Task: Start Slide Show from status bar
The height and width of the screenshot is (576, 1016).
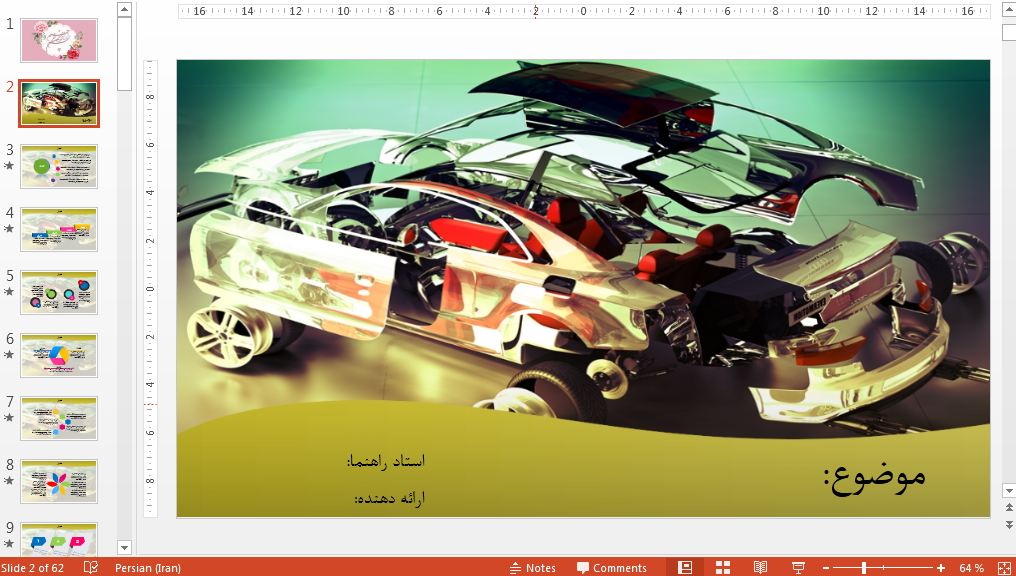Action: 798,567
